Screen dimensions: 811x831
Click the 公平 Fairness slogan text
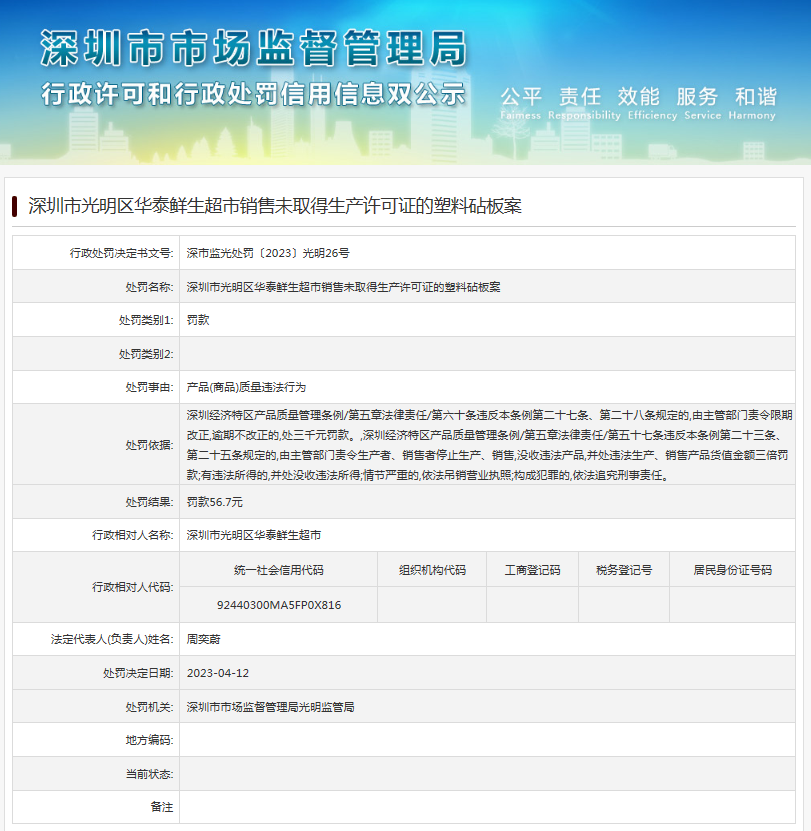pos(521,103)
